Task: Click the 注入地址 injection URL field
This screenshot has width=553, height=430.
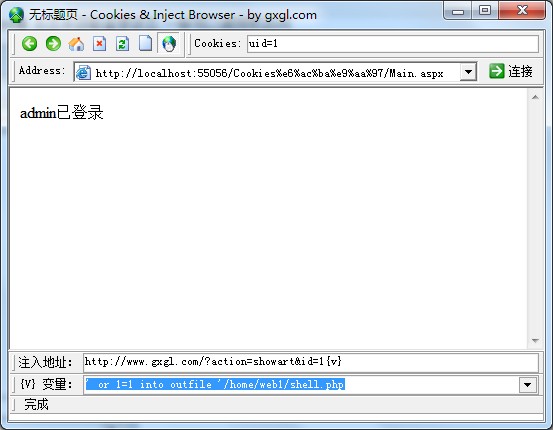Action: (311, 362)
